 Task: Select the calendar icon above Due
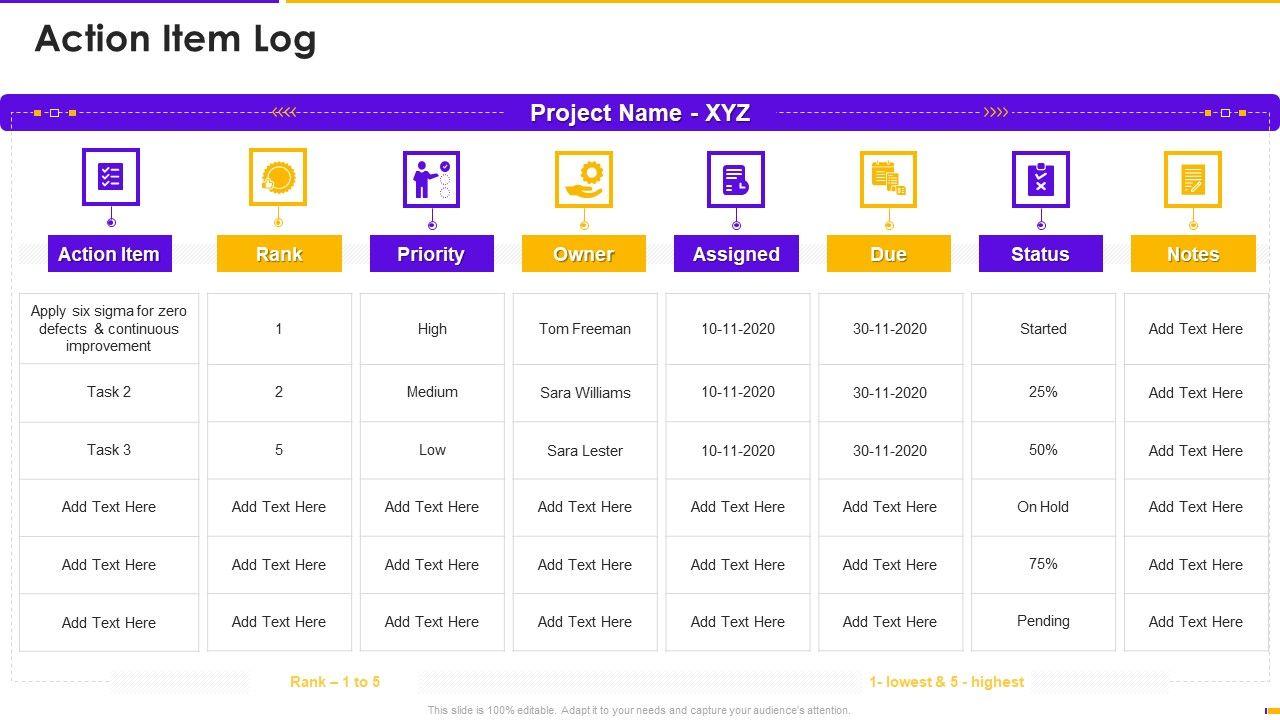888,179
